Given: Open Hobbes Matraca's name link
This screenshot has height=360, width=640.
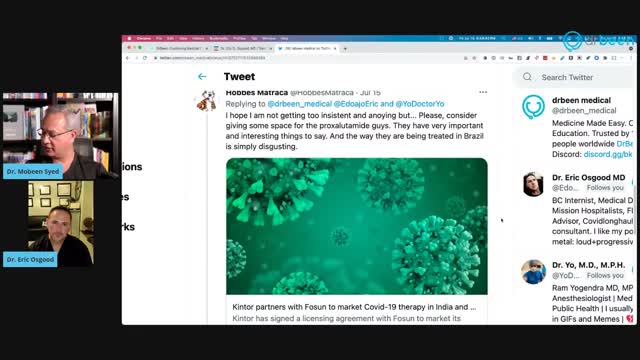Looking at the screenshot, I should click(257, 93).
